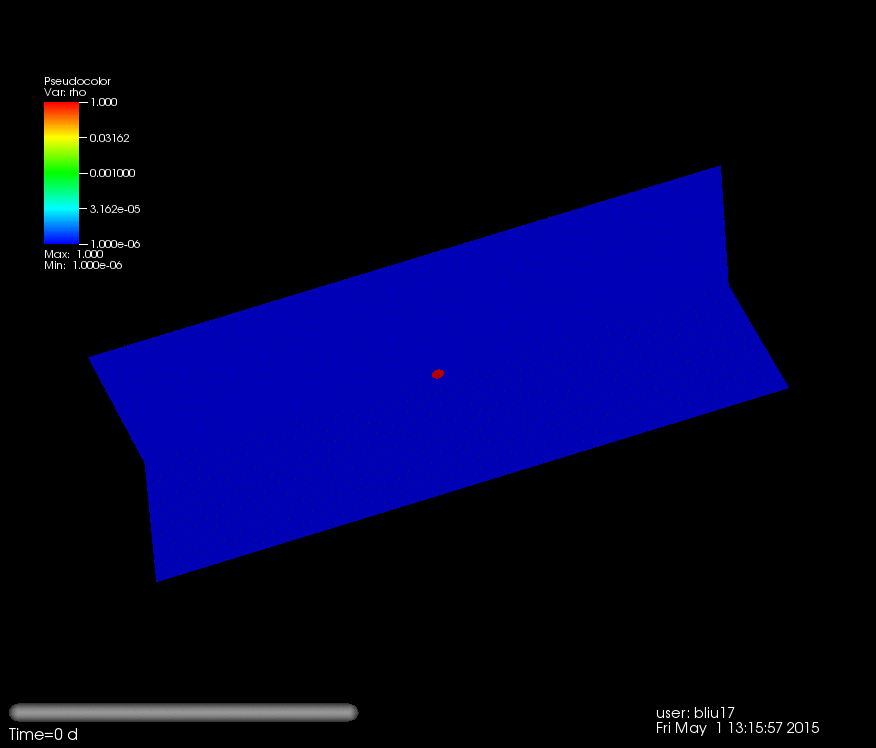The height and width of the screenshot is (748, 876).
Task: Click the 'Fri May 1 13:15:57 2015' timestamp
Action: click(x=737, y=728)
